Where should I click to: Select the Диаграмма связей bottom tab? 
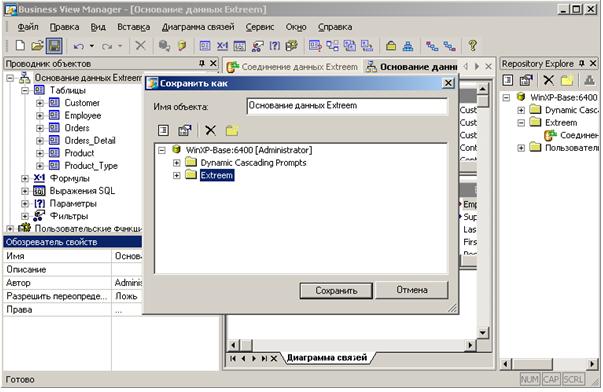[x=327, y=357]
